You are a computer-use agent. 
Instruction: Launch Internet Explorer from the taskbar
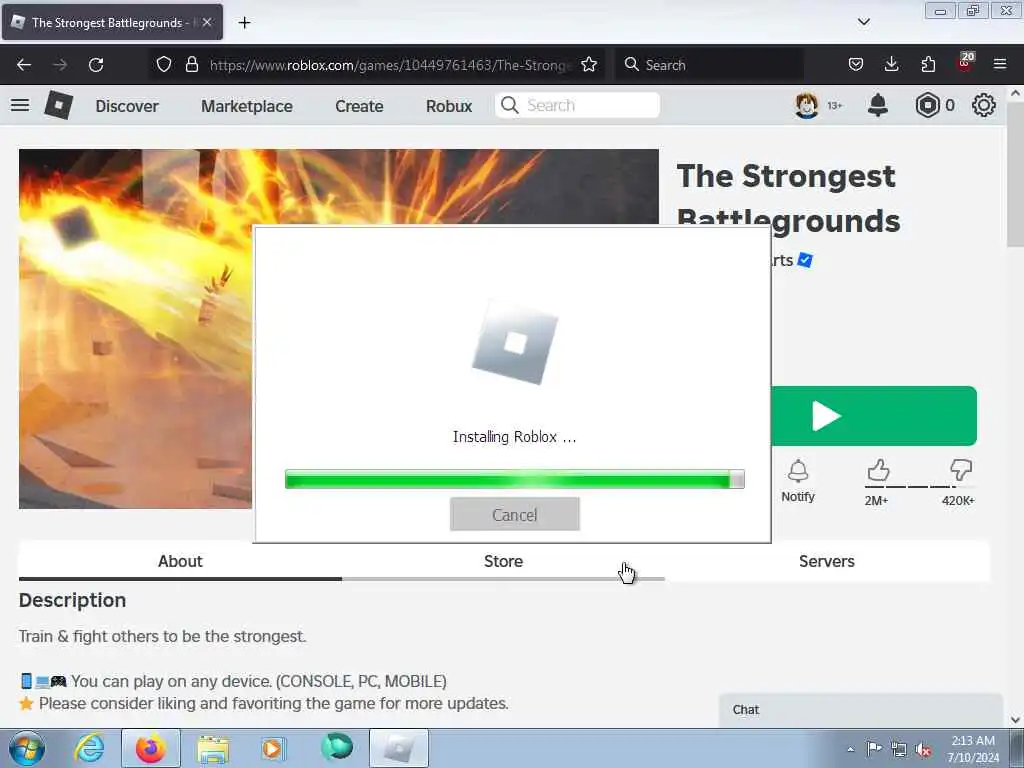point(89,748)
